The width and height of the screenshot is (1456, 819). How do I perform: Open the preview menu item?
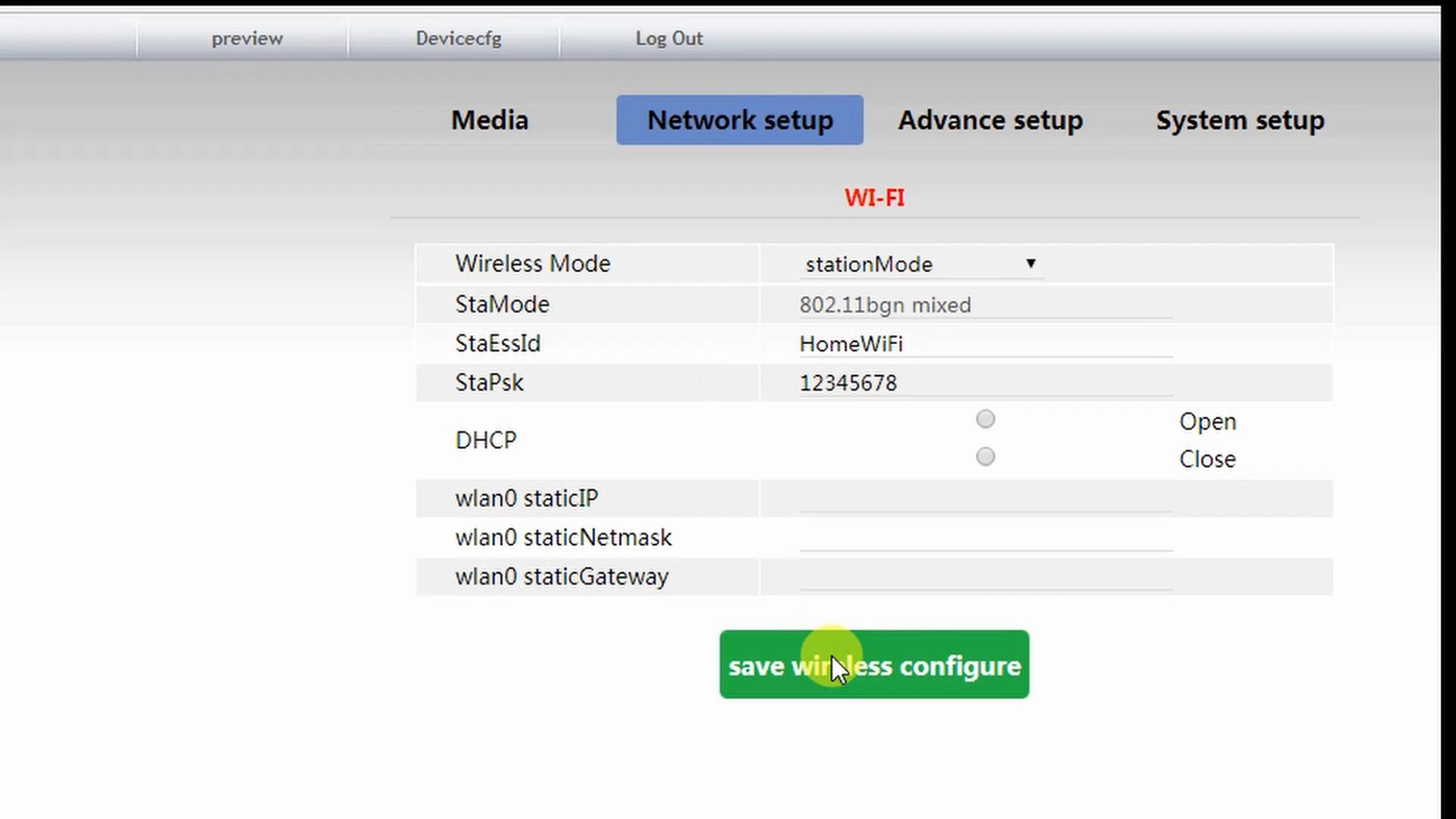(x=246, y=38)
